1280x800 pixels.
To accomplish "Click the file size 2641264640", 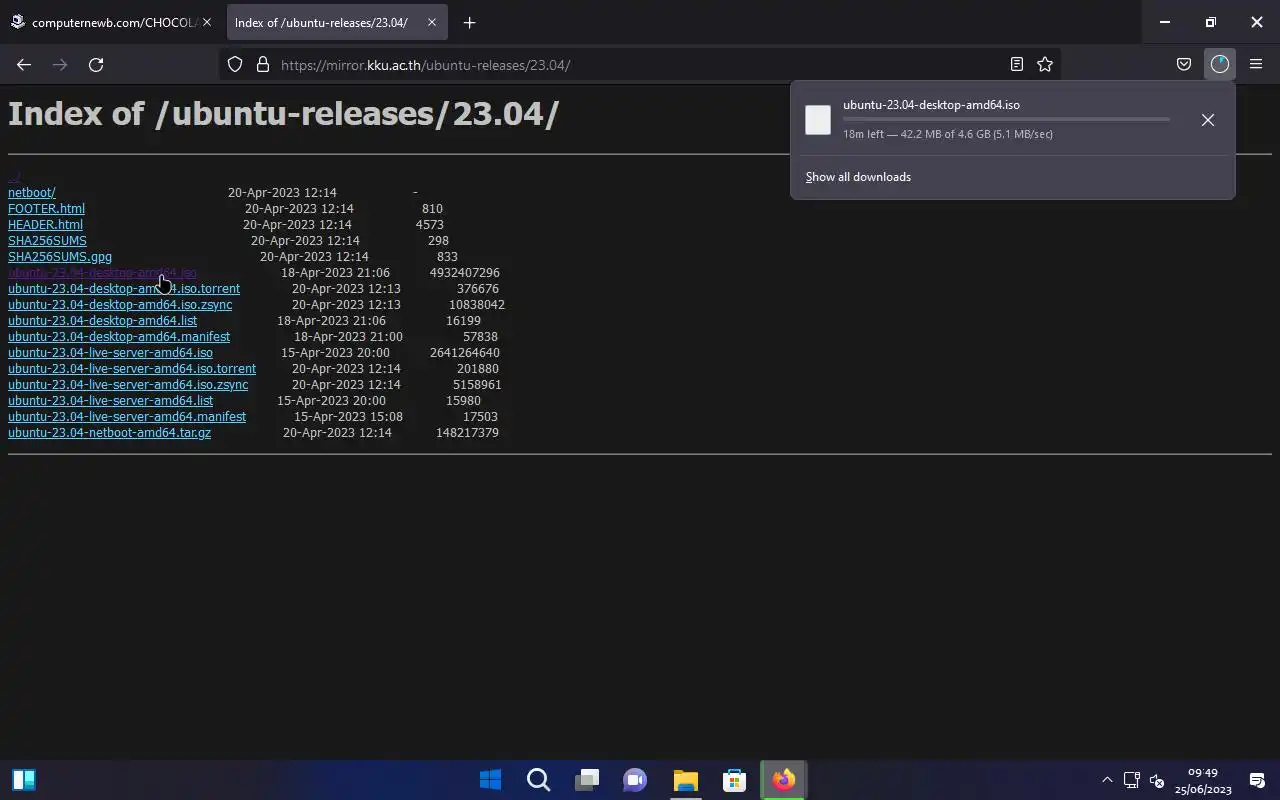I will (465, 353).
